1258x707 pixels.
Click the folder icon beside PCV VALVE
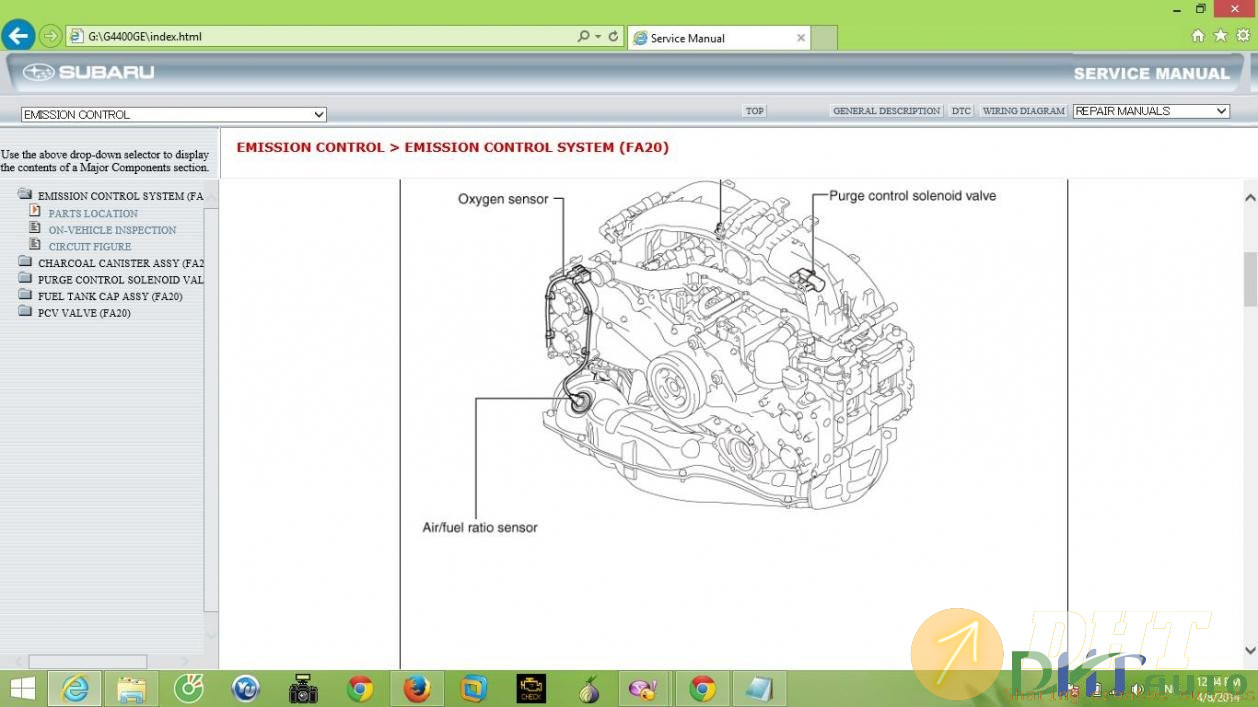pos(25,311)
